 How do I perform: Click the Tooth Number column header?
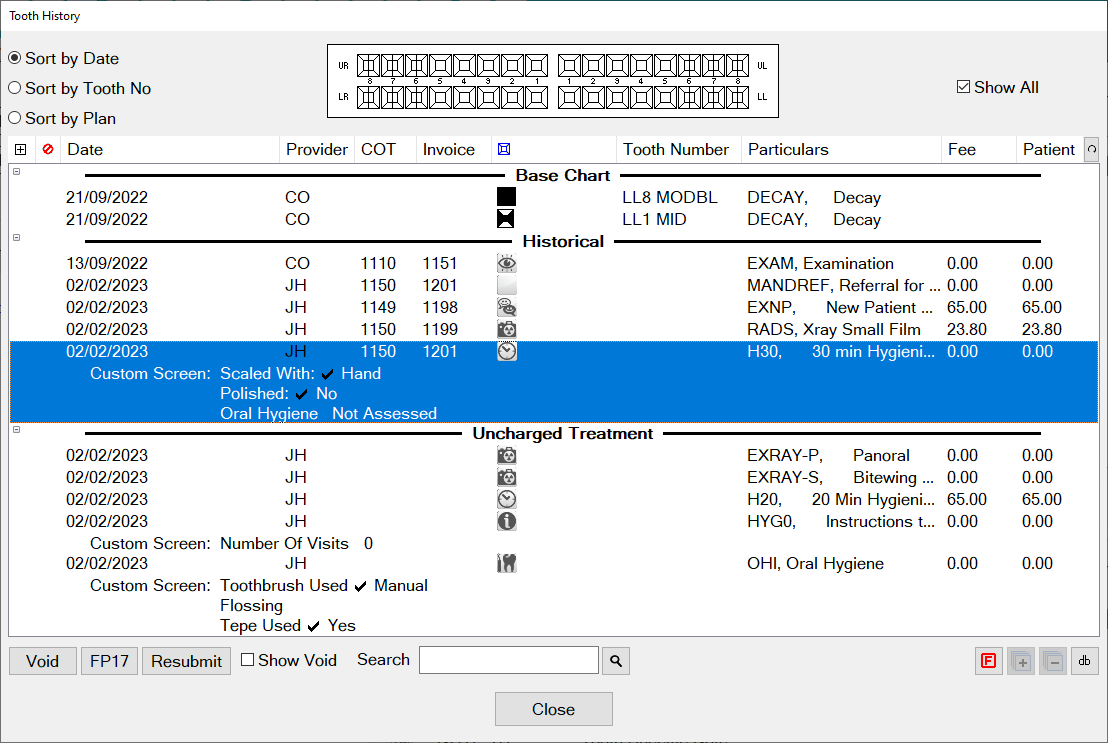[678, 149]
